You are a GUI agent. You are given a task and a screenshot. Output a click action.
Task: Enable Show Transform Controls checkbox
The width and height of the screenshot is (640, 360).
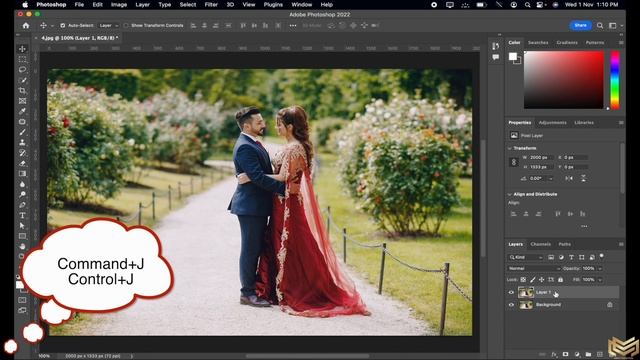126,25
